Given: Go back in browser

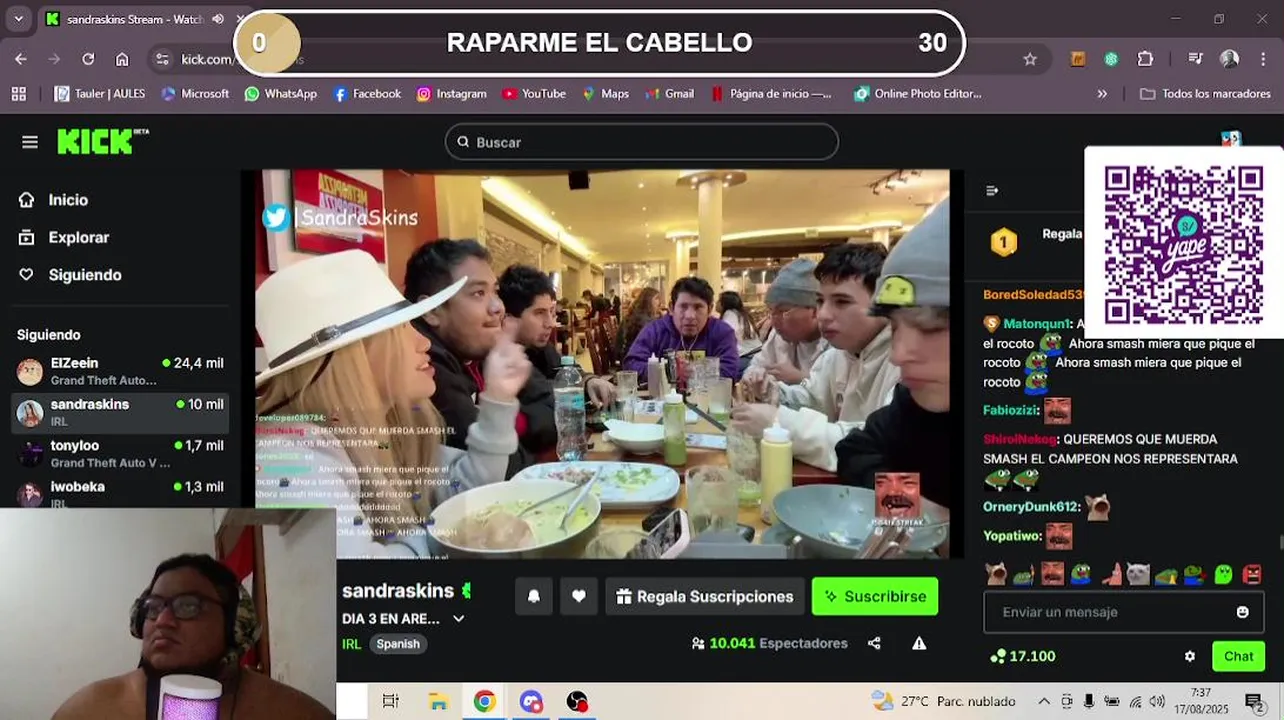Looking at the screenshot, I should pyautogui.click(x=21, y=59).
